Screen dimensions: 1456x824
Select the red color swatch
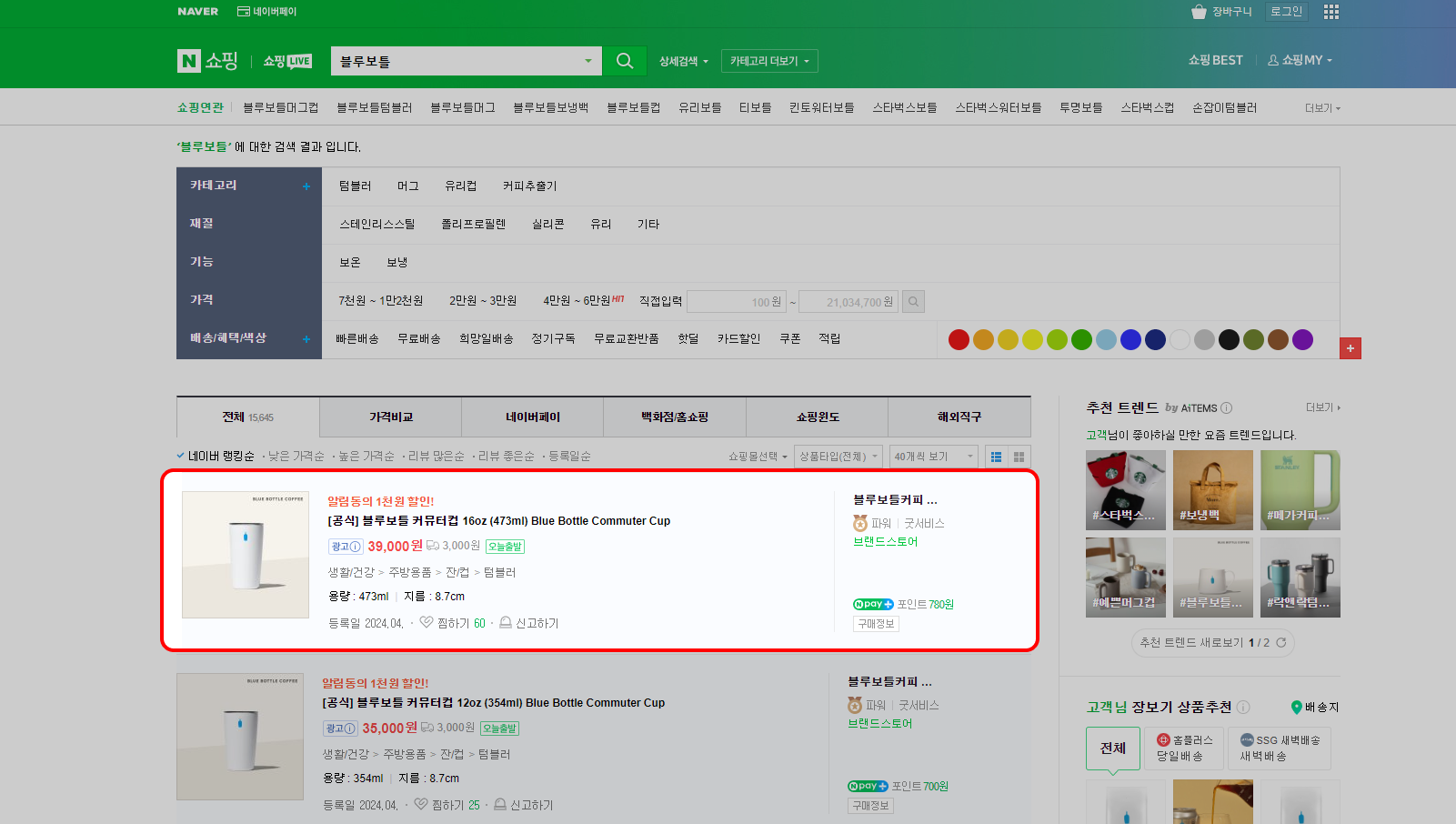pyautogui.click(x=959, y=340)
